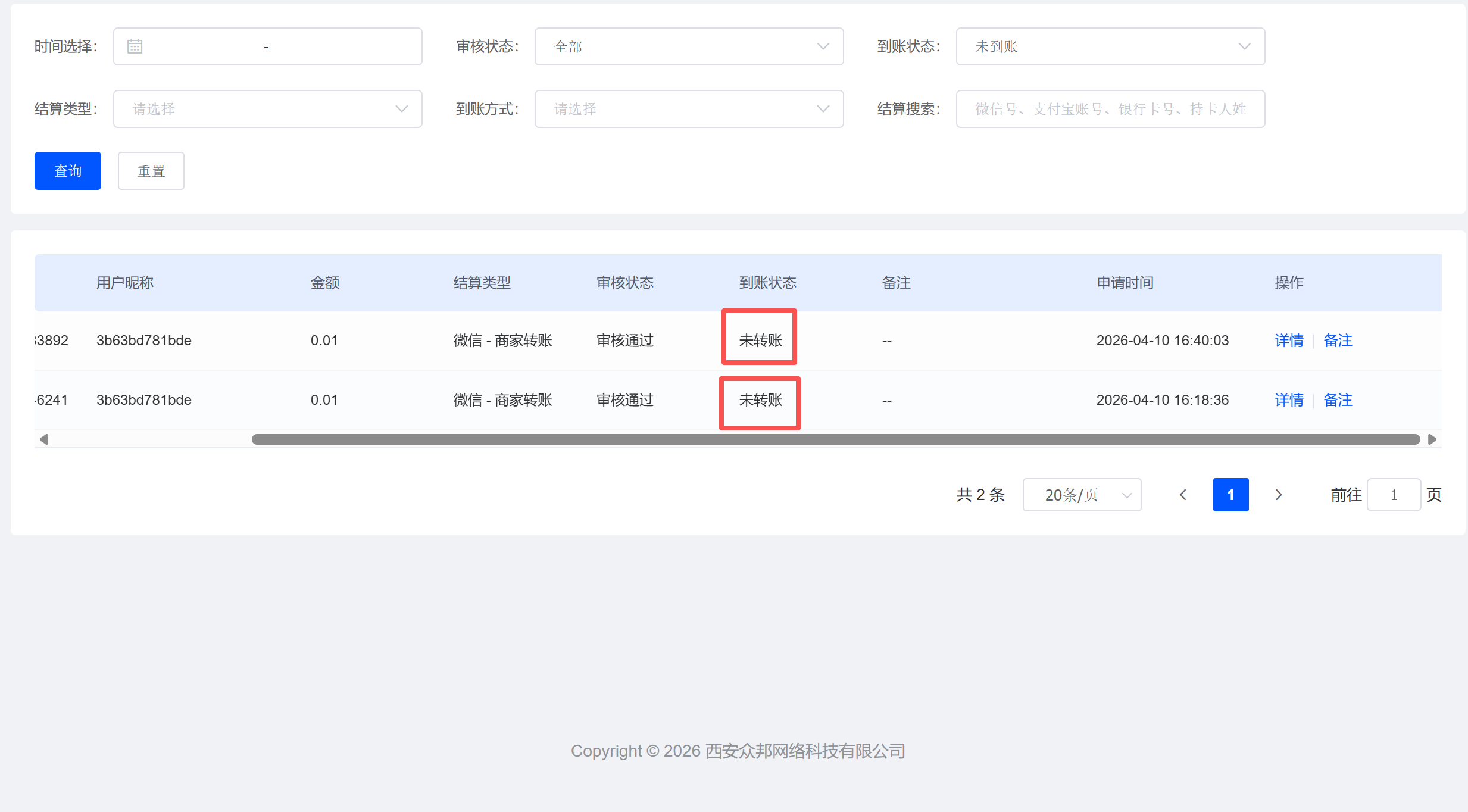1468x812 pixels.
Task: Expand the 结算类型 dropdown
Action: tap(267, 109)
